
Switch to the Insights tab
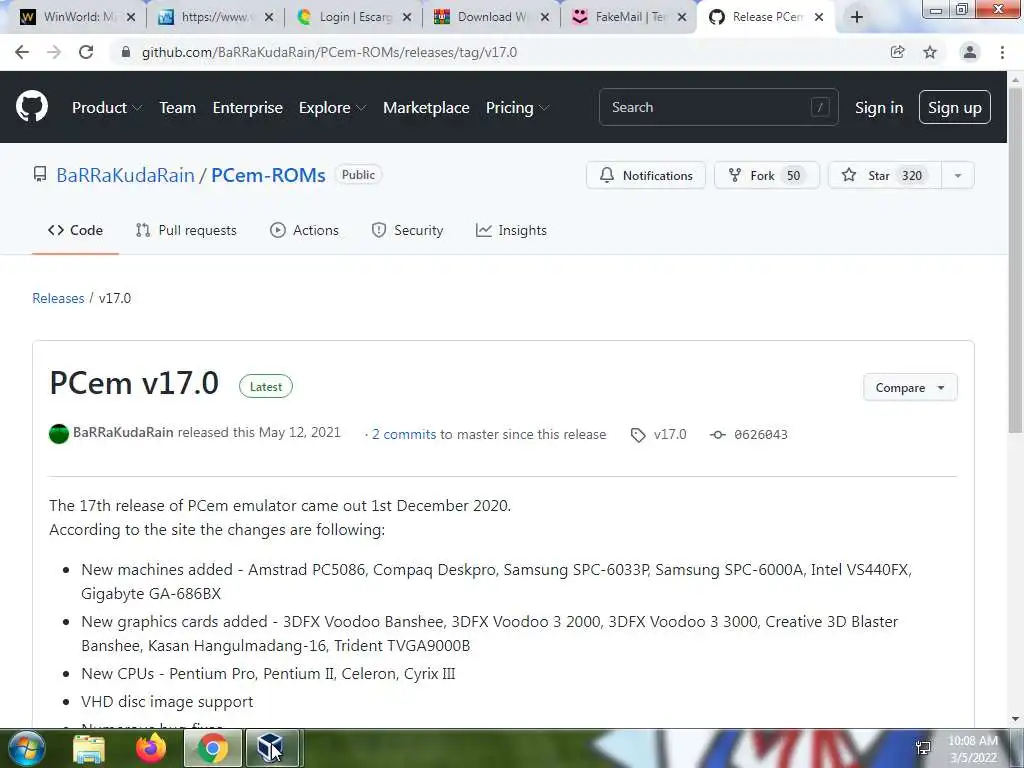pos(511,230)
